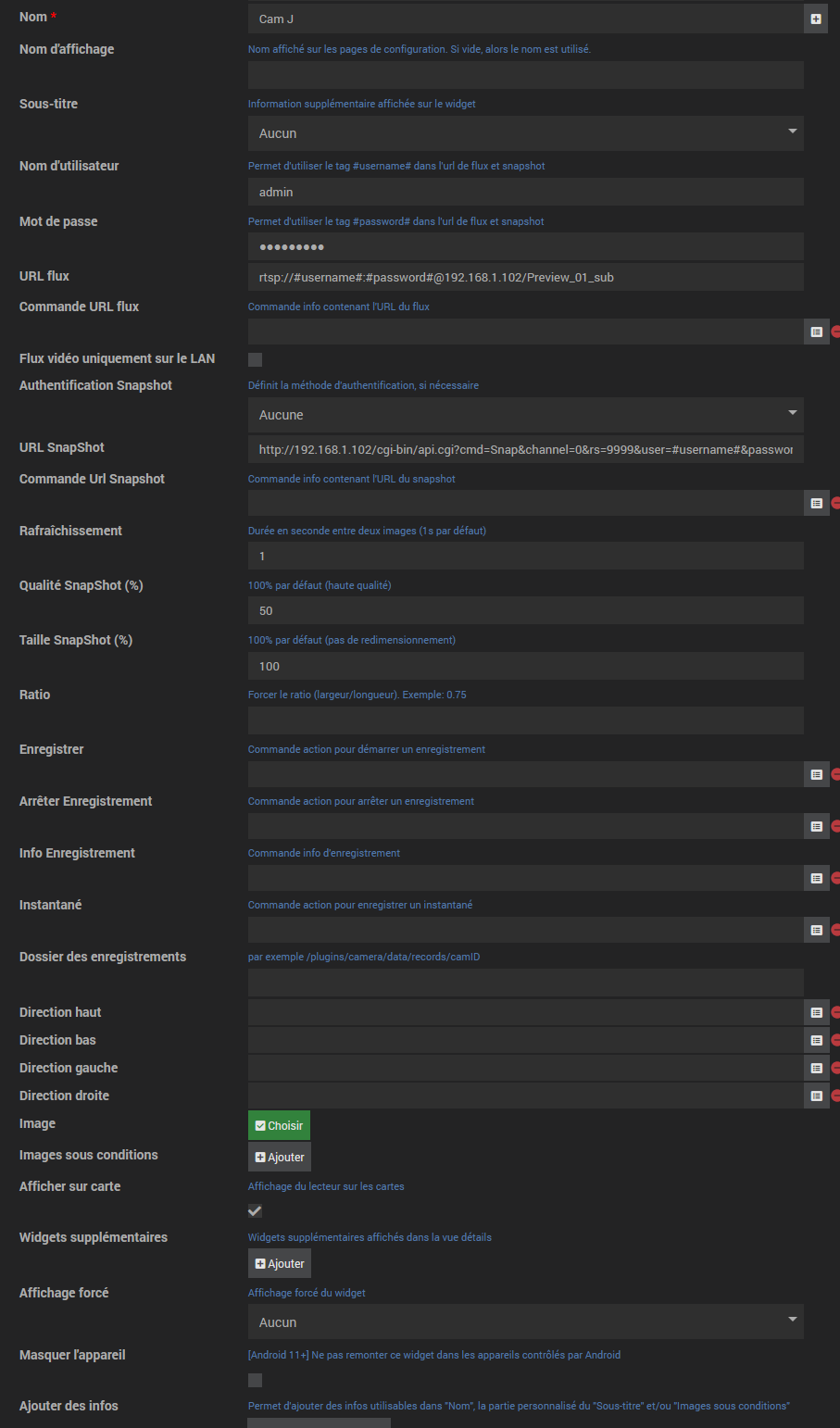840x1428 pixels.
Task: Click the green Choisir image button
Action: [279, 1125]
